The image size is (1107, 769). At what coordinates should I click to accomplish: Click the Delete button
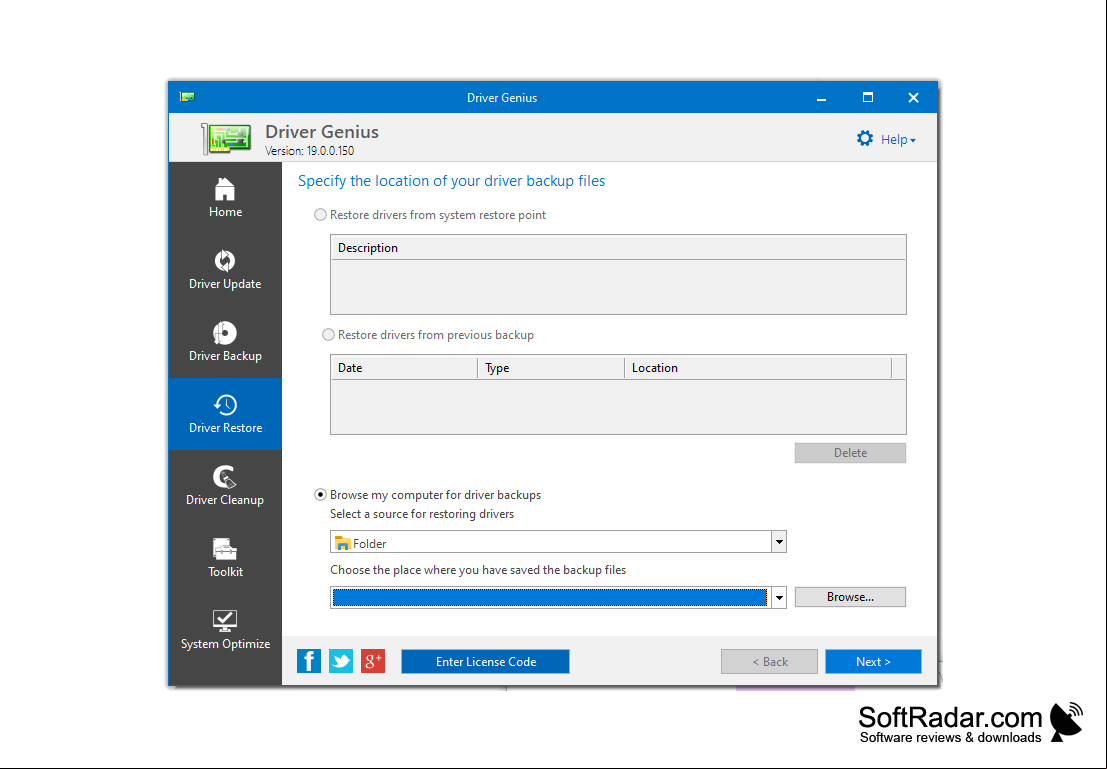[x=850, y=453]
